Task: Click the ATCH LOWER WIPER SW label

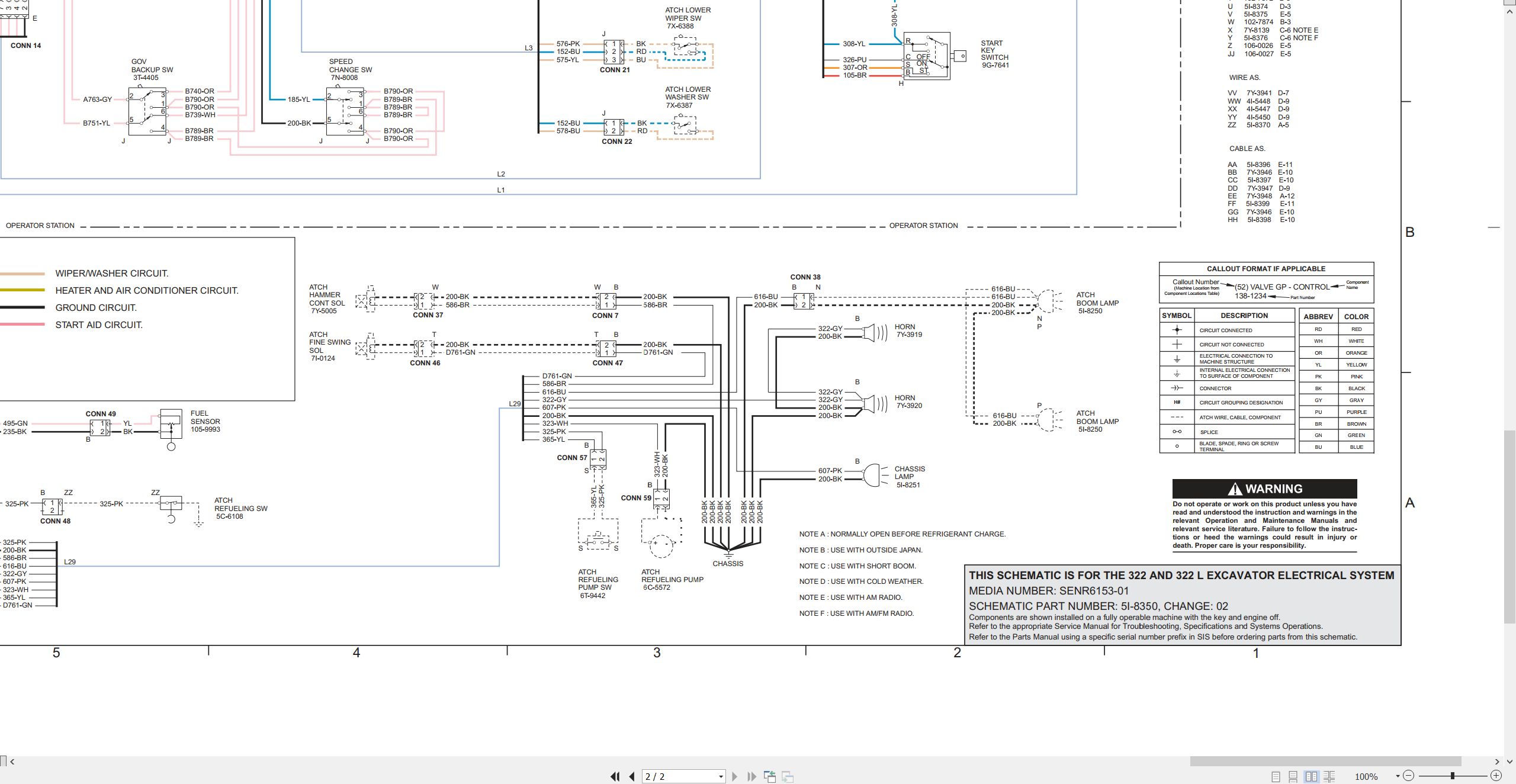Action: (x=688, y=18)
